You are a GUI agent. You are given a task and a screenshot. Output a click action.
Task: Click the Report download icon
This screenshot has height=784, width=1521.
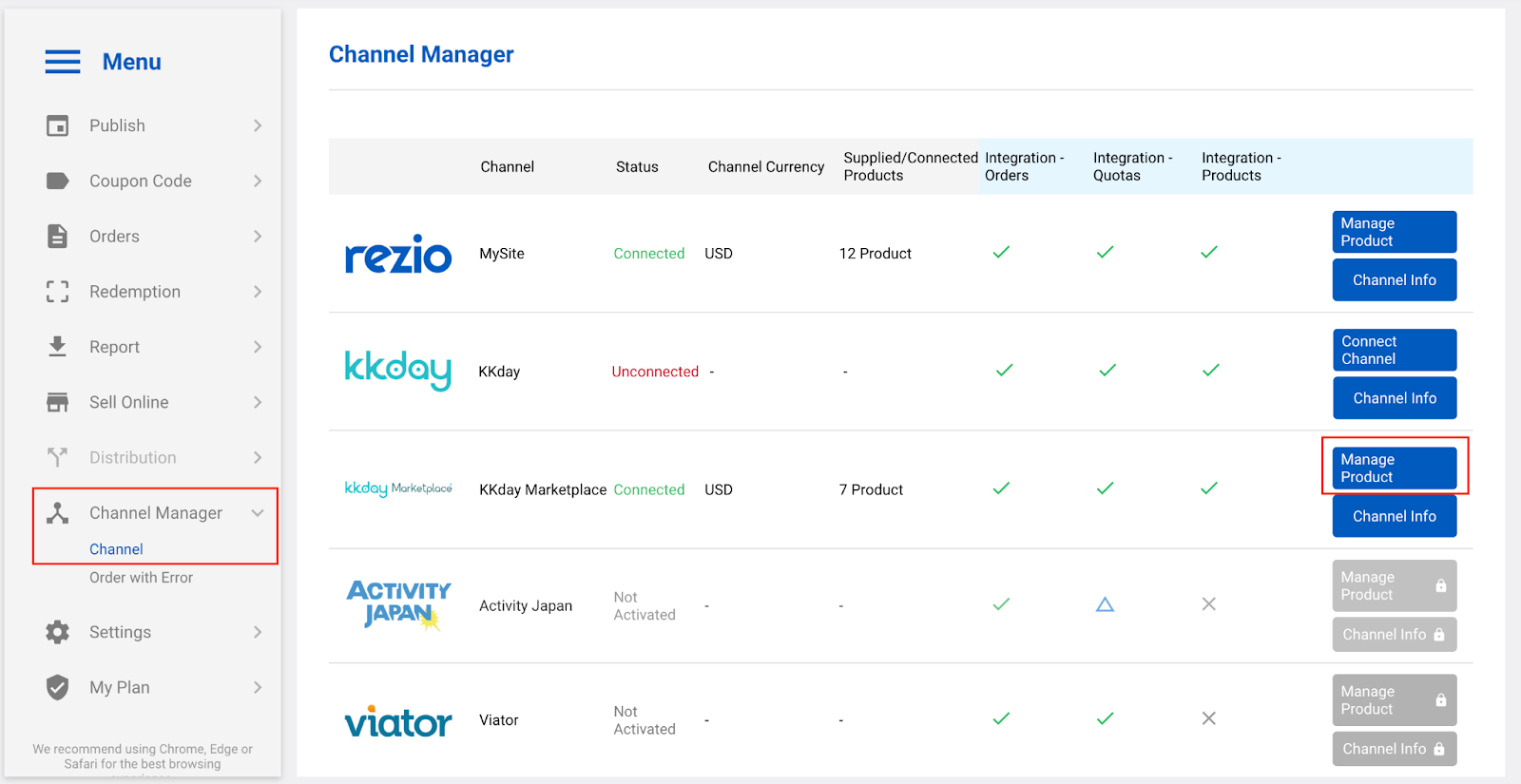(58, 347)
